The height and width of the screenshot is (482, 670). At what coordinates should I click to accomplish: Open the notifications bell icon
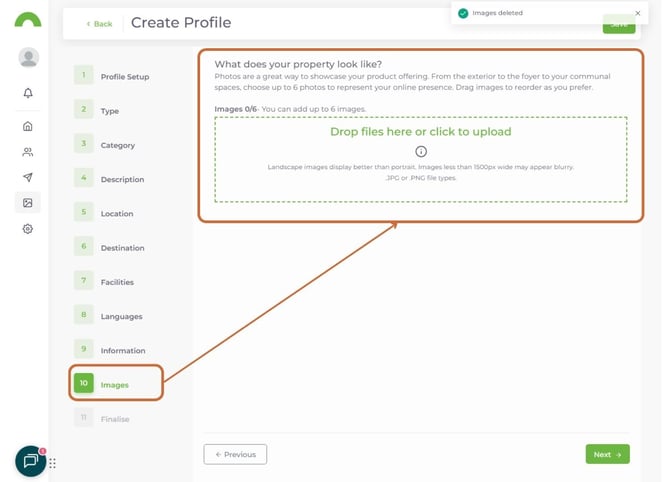28,93
